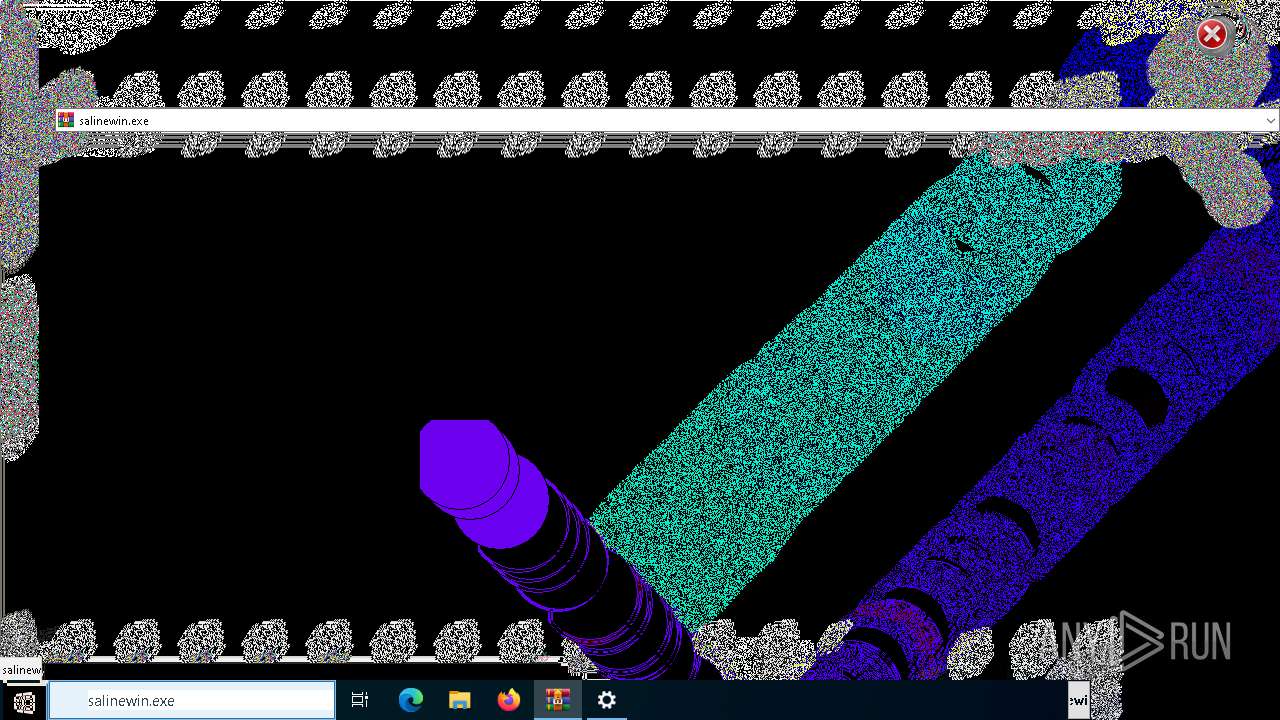Open Task View on the taskbar

[x=360, y=701]
